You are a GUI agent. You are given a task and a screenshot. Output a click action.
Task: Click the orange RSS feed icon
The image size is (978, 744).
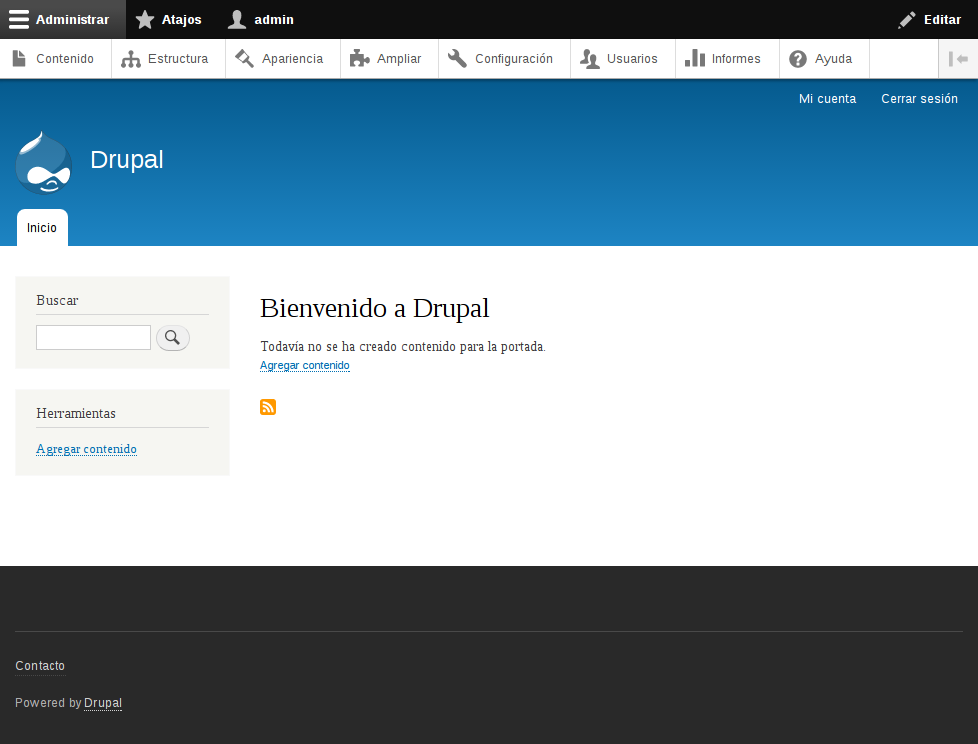[x=268, y=407]
